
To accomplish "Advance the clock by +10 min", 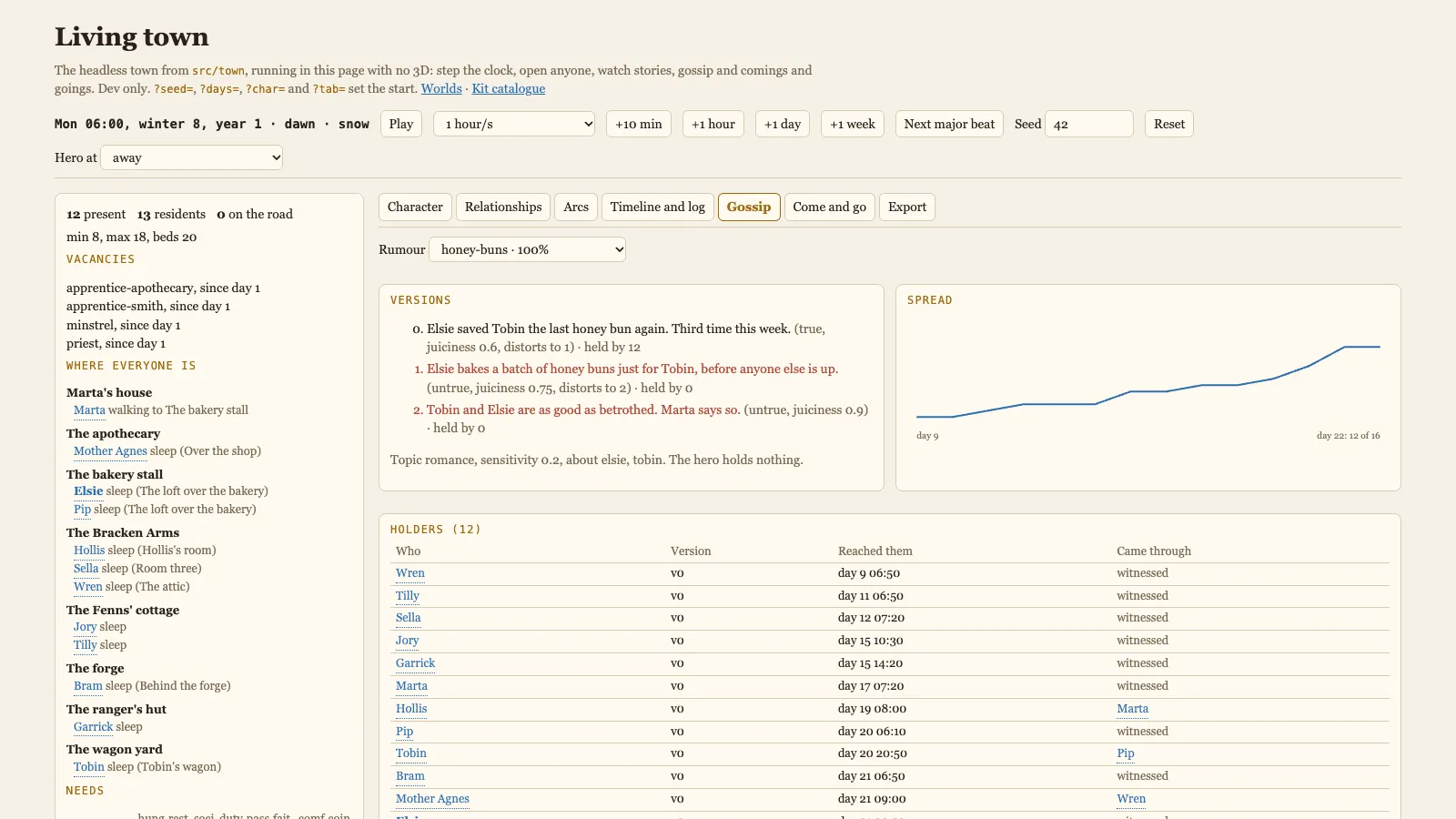I will pyautogui.click(x=639, y=124).
